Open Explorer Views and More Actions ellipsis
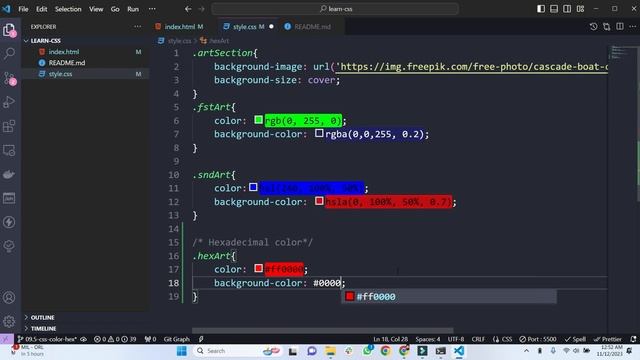640x360 pixels. pos(138,27)
